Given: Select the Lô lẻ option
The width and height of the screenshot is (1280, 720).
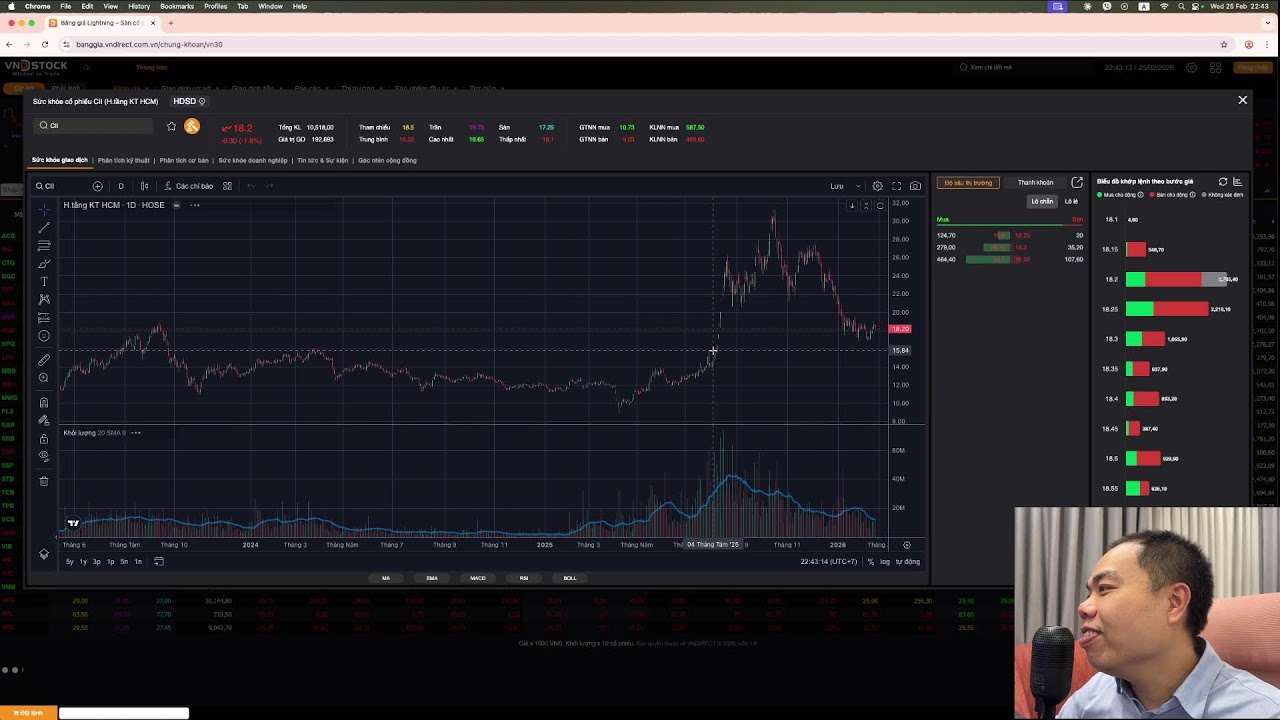Looking at the screenshot, I should pyautogui.click(x=1071, y=201).
